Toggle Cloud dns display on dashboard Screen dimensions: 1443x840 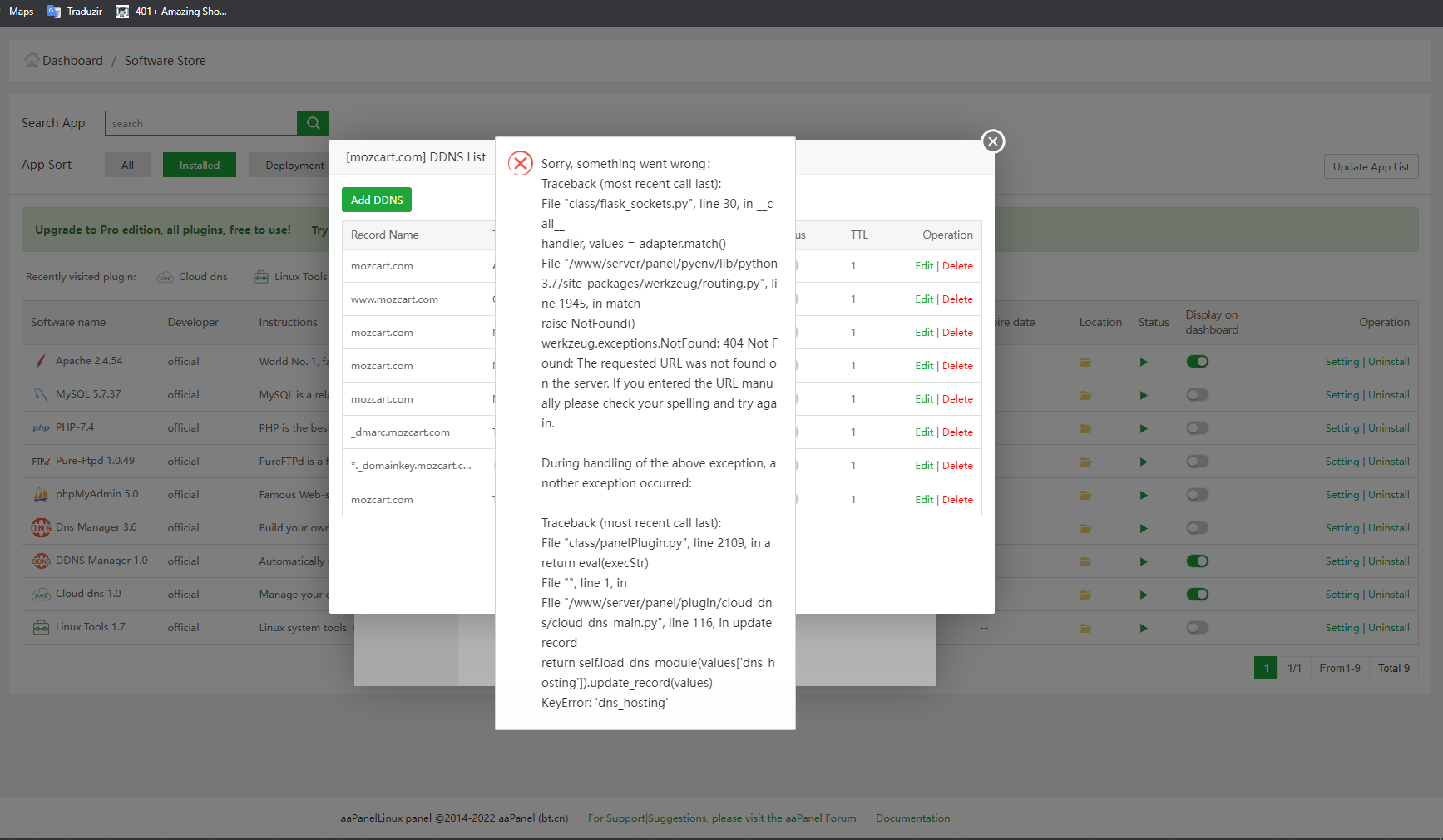1198,595
